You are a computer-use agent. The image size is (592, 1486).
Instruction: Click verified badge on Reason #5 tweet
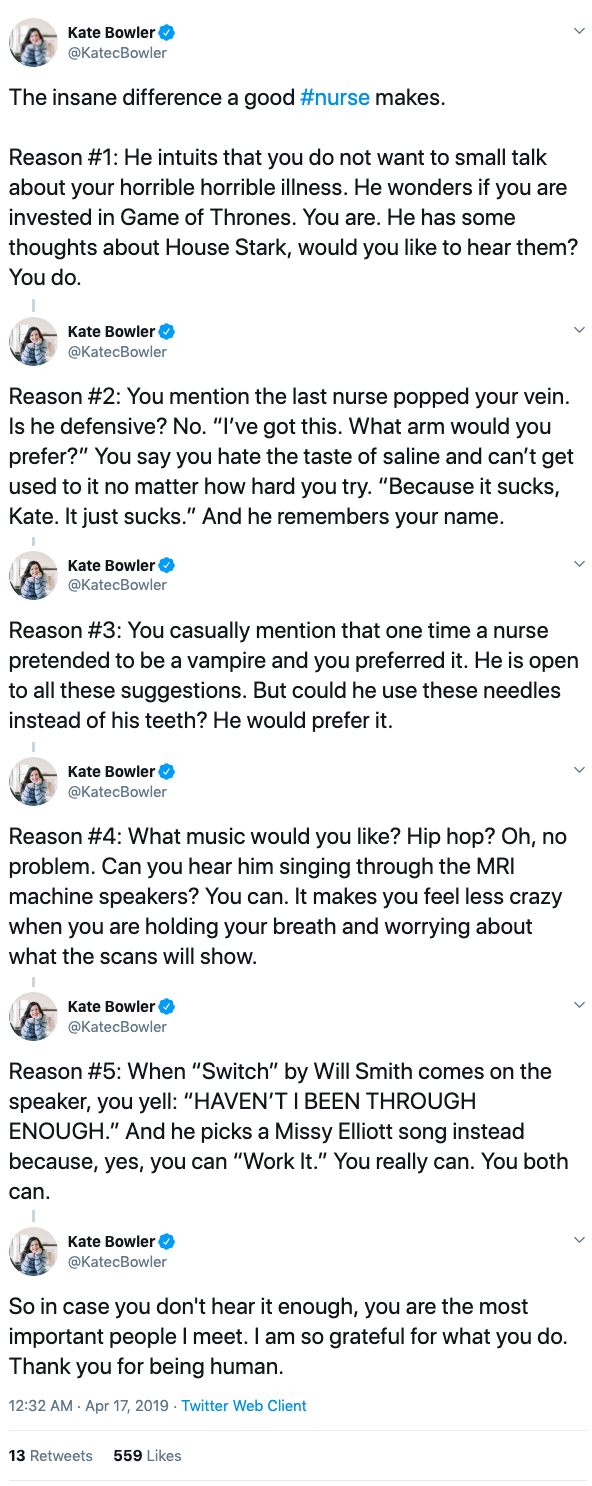click(168, 1006)
